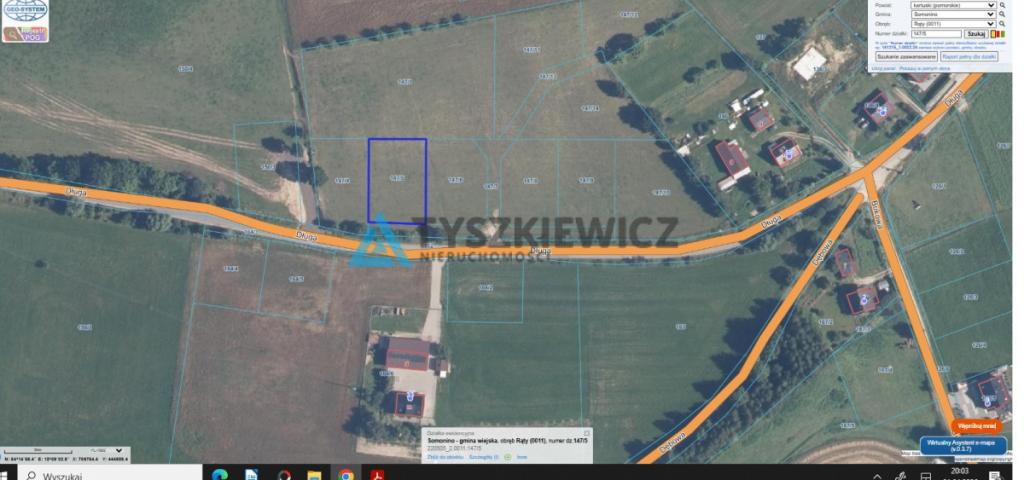The height and width of the screenshot is (480, 1024).
Task: Open Adobe Acrobat from taskbar
Action: tap(377, 475)
